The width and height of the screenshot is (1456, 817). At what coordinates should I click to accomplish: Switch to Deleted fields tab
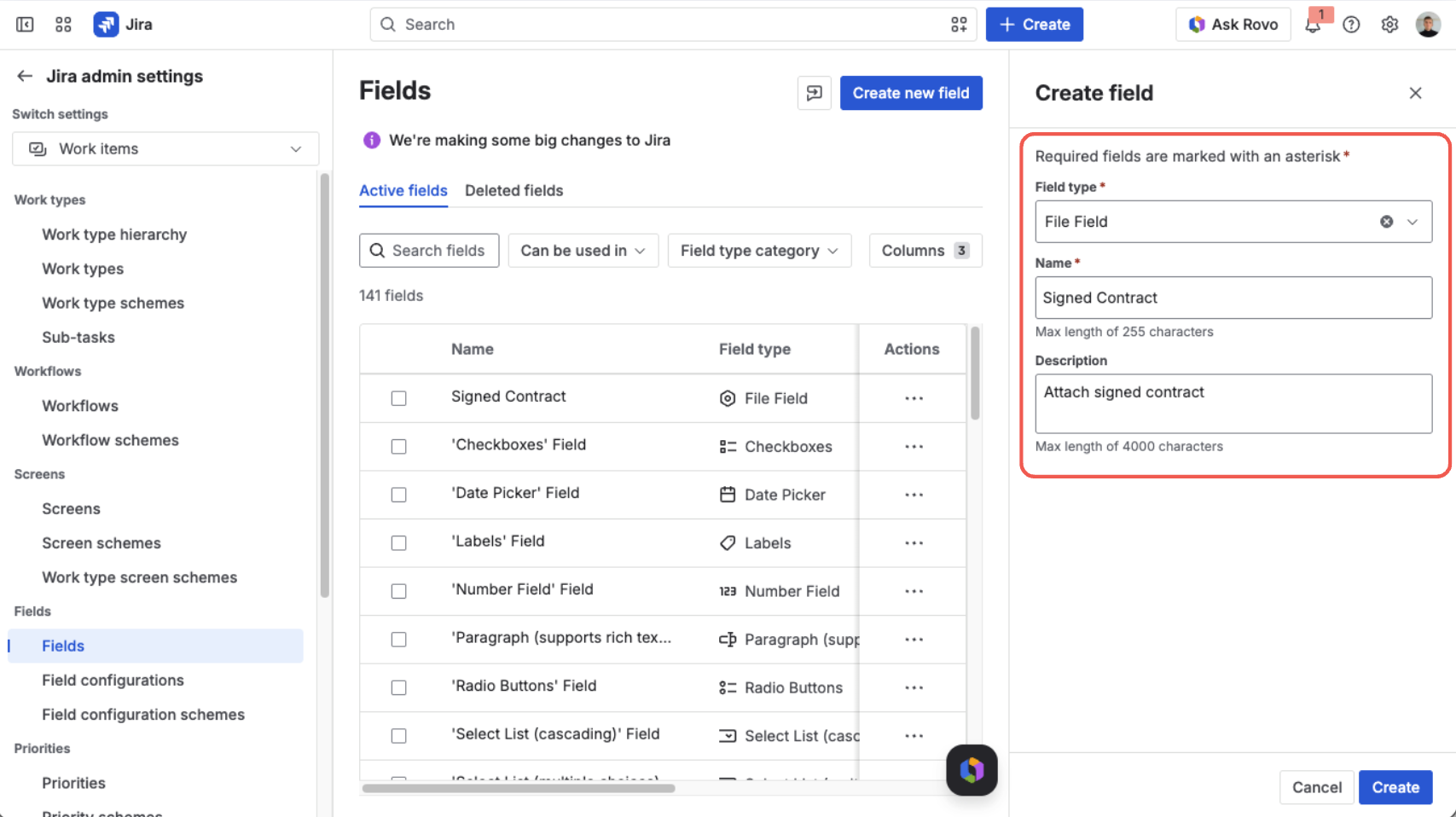pyautogui.click(x=513, y=190)
